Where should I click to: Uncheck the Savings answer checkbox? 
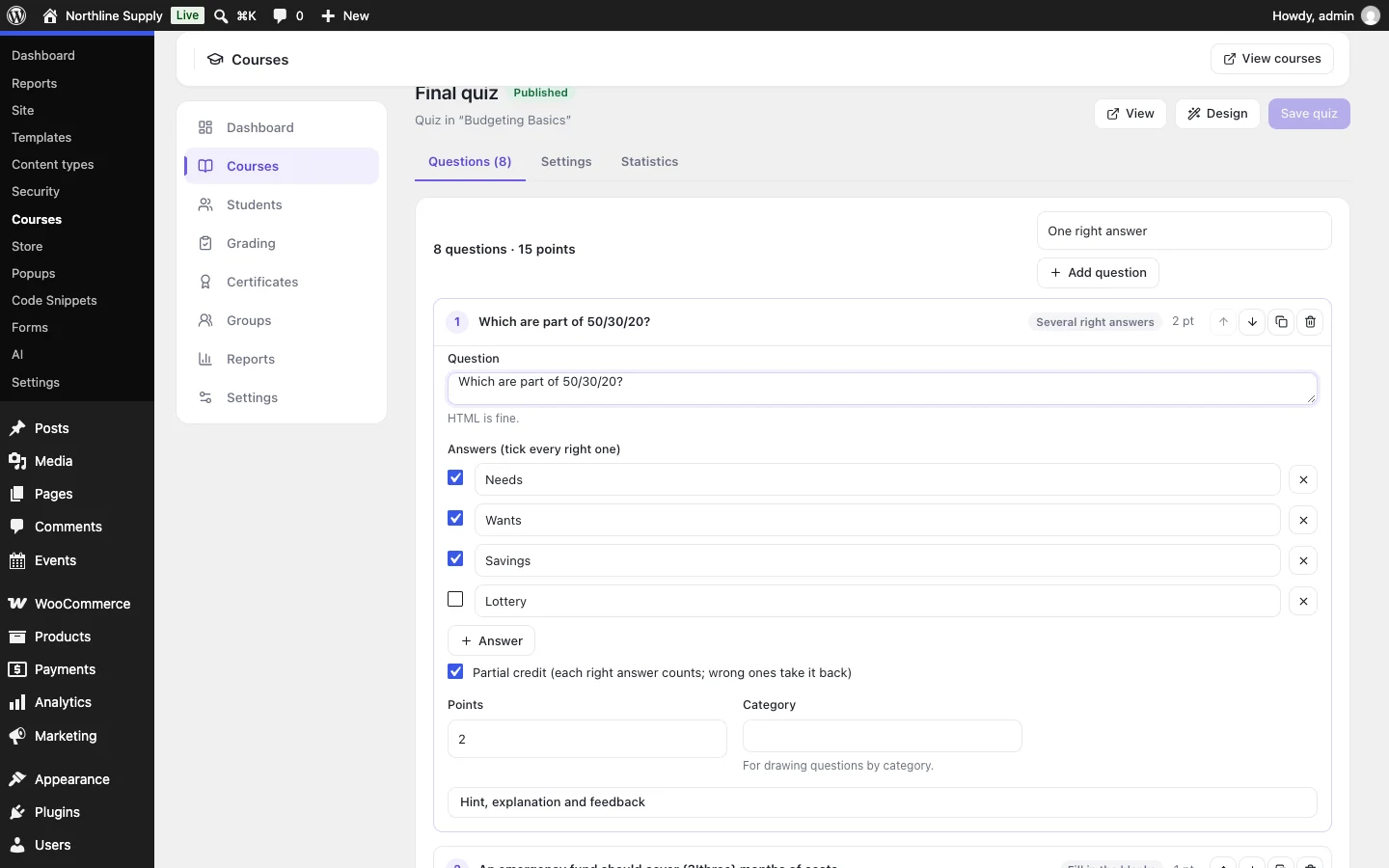tap(455, 559)
